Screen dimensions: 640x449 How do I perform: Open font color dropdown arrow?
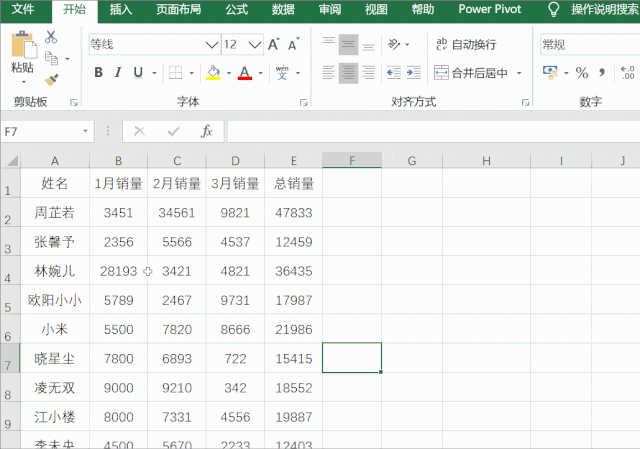pyautogui.click(x=260, y=73)
